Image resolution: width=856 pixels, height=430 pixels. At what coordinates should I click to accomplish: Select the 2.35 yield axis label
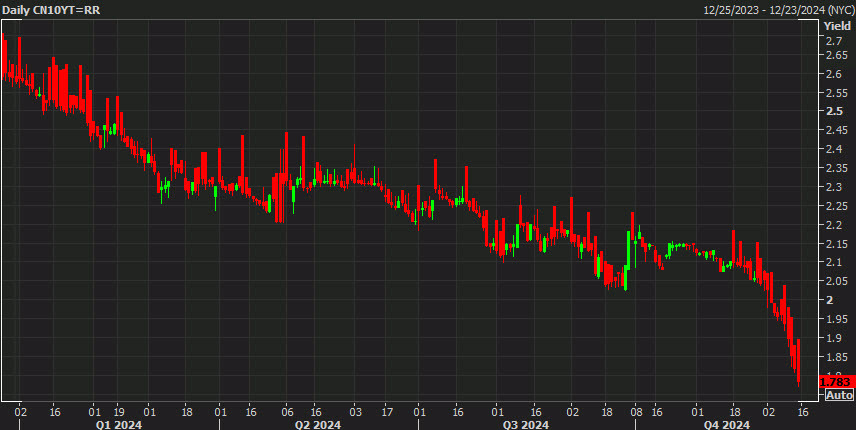(837, 168)
